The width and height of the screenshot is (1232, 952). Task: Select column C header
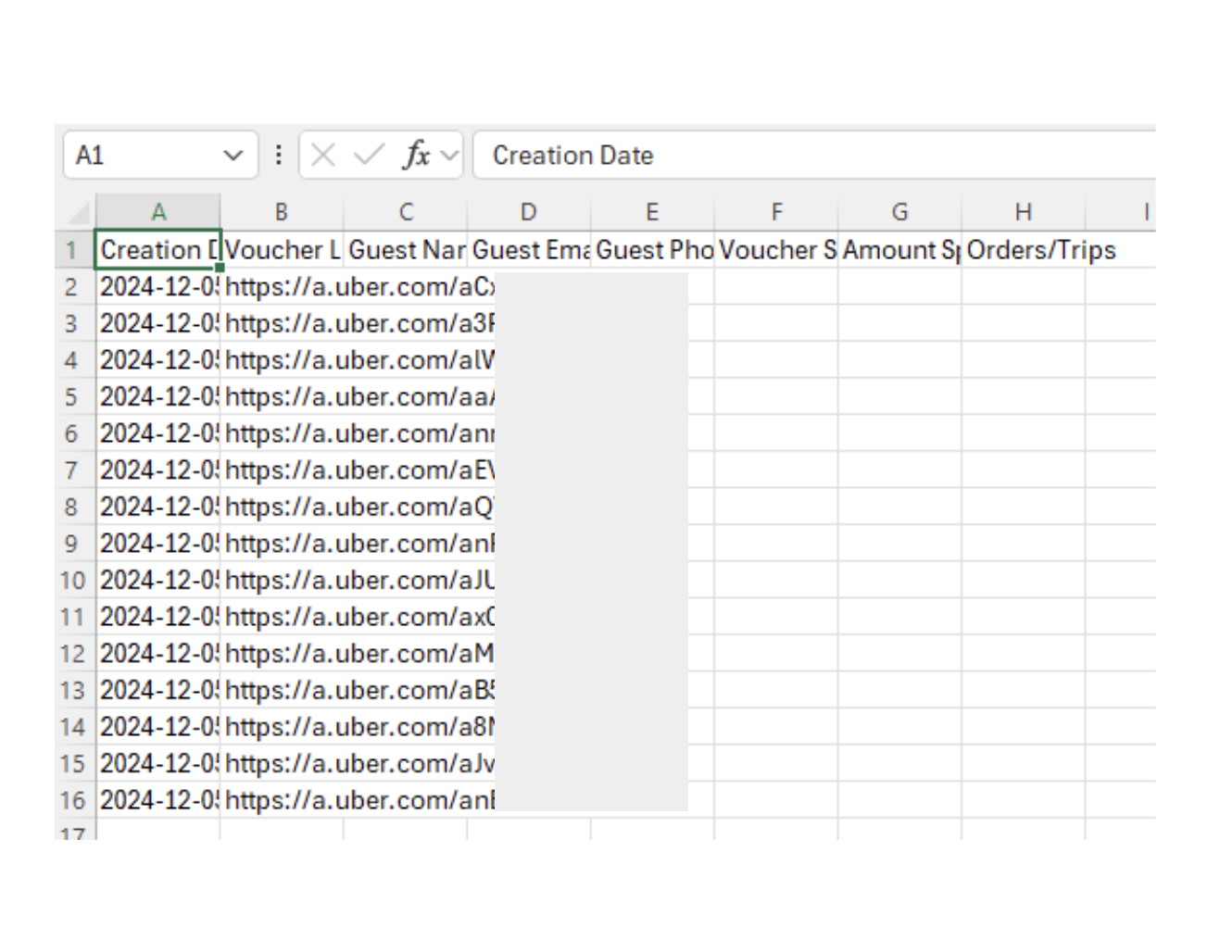406,212
